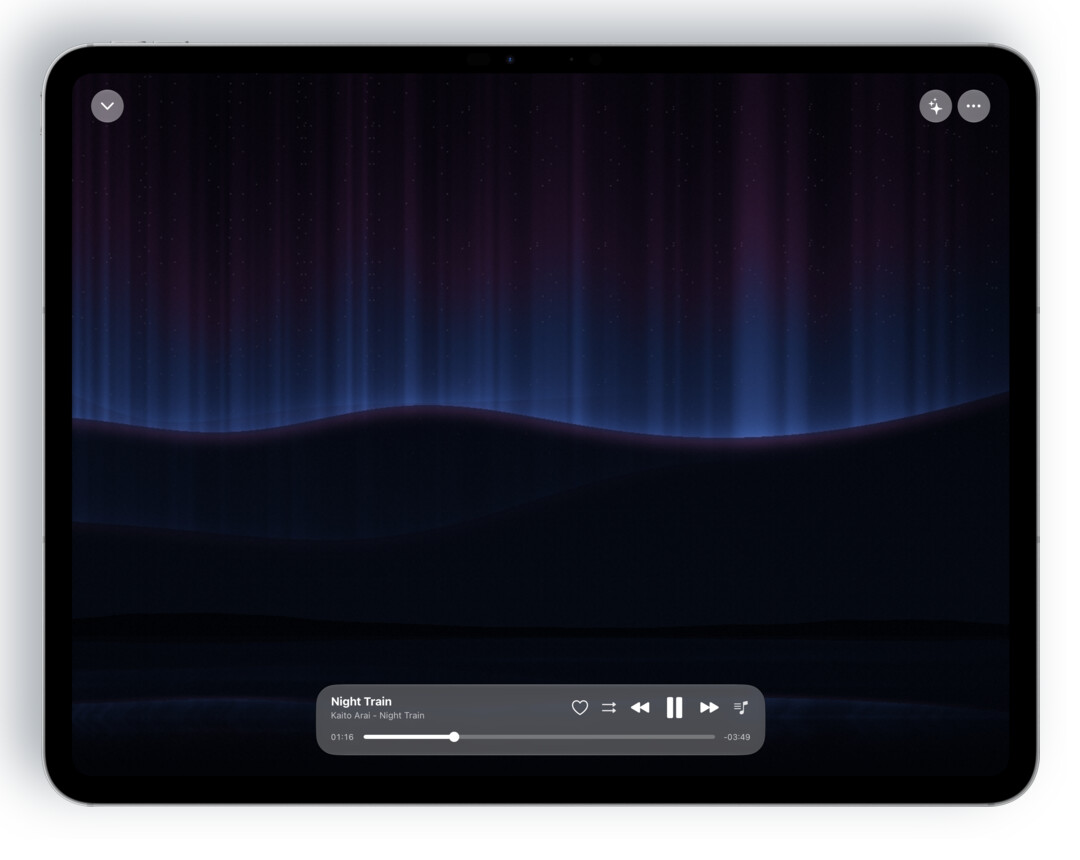1080x860 pixels.
Task: Open the sparkle visualizer effects button
Action: point(935,106)
